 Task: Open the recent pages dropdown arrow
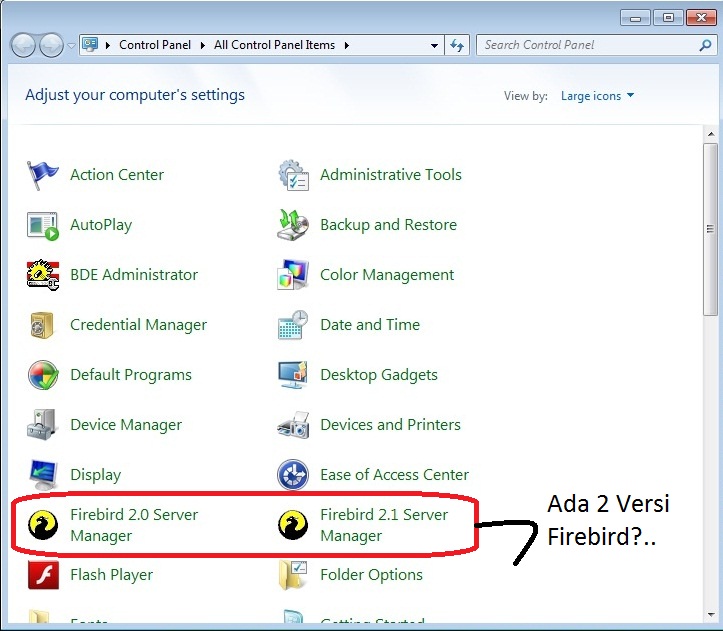[x=71, y=46]
